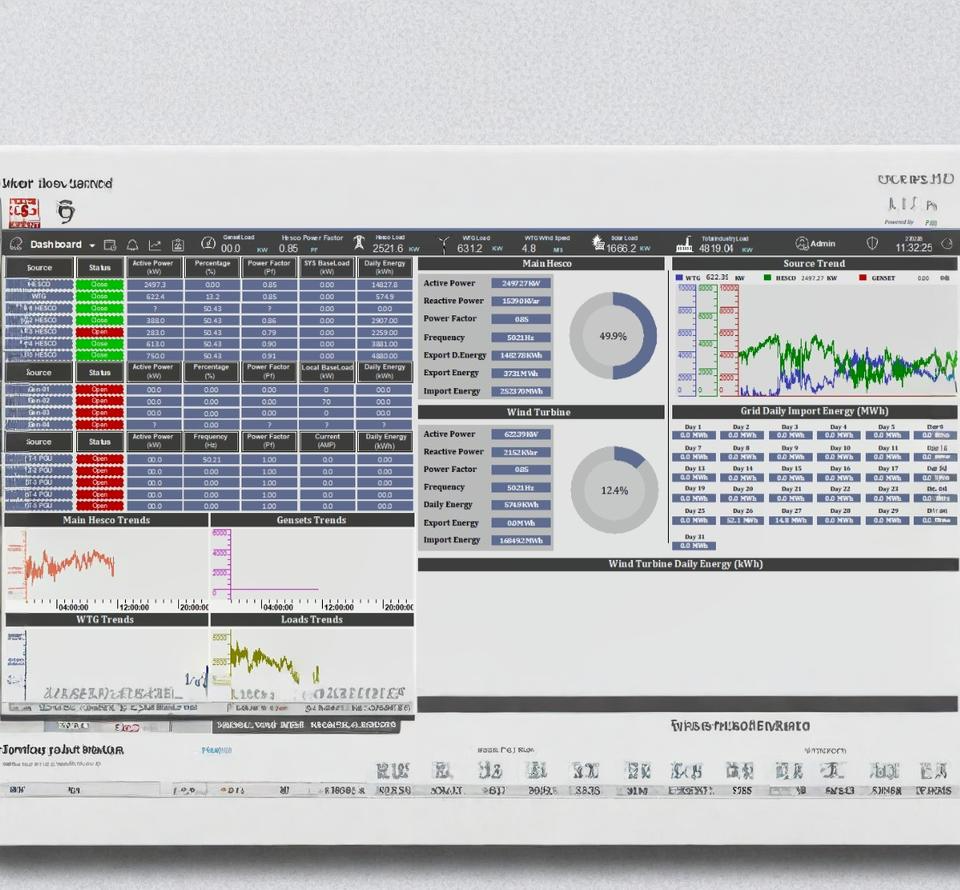Click the headset icon left of Dashboard
960x890 pixels.
click(16, 244)
